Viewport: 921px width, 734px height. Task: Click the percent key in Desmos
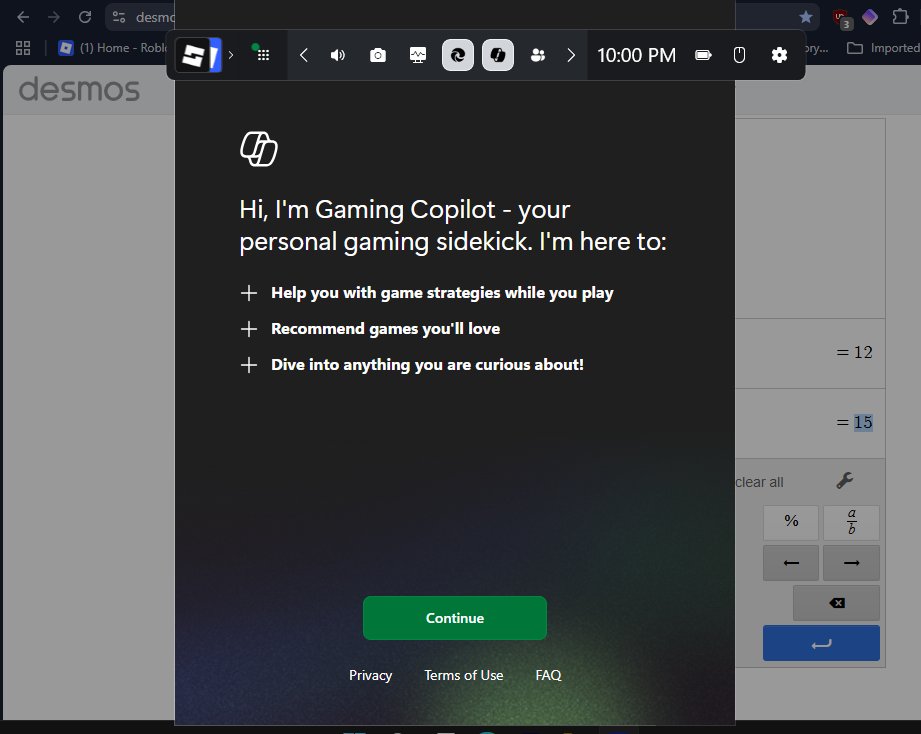791,523
